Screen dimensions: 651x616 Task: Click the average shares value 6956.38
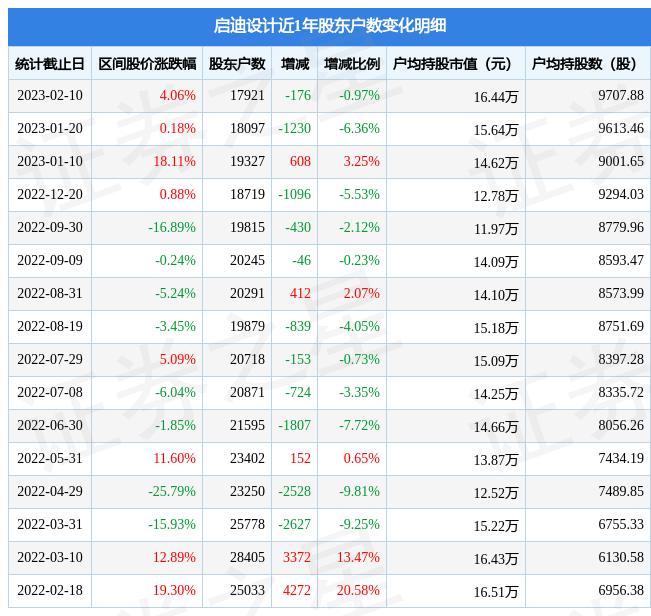point(621,590)
